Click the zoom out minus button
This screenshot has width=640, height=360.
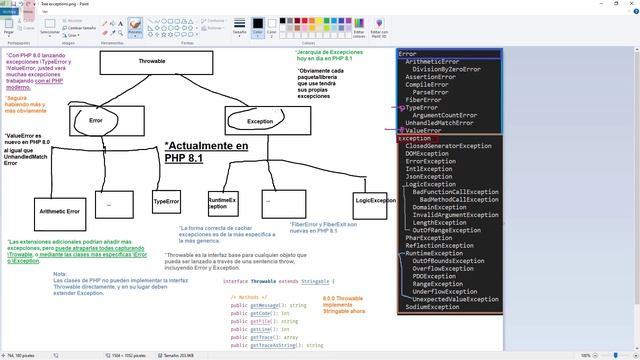coord(595,356)
